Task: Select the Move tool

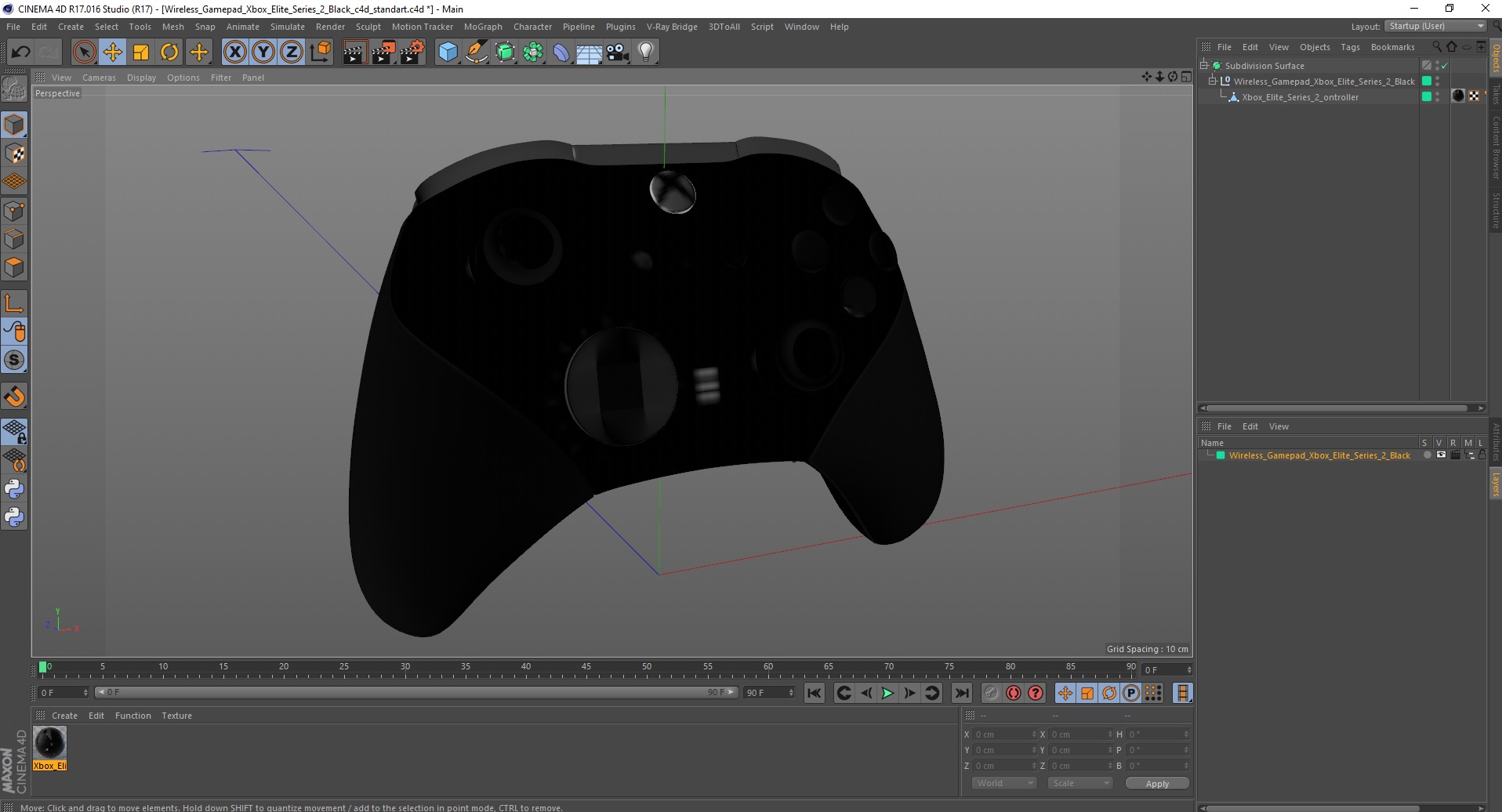Action: pyautogui.click(x=112, y=53)
